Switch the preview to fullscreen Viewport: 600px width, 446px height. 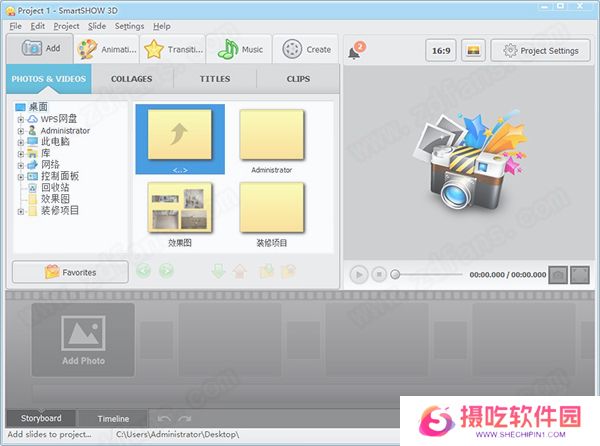point(580,275)
